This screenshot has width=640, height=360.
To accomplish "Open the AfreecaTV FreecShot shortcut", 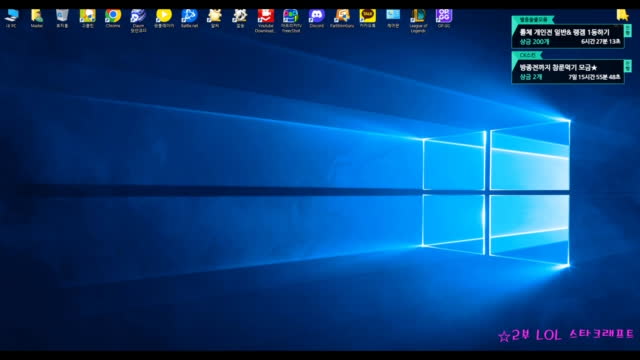I will pos(291,20).
